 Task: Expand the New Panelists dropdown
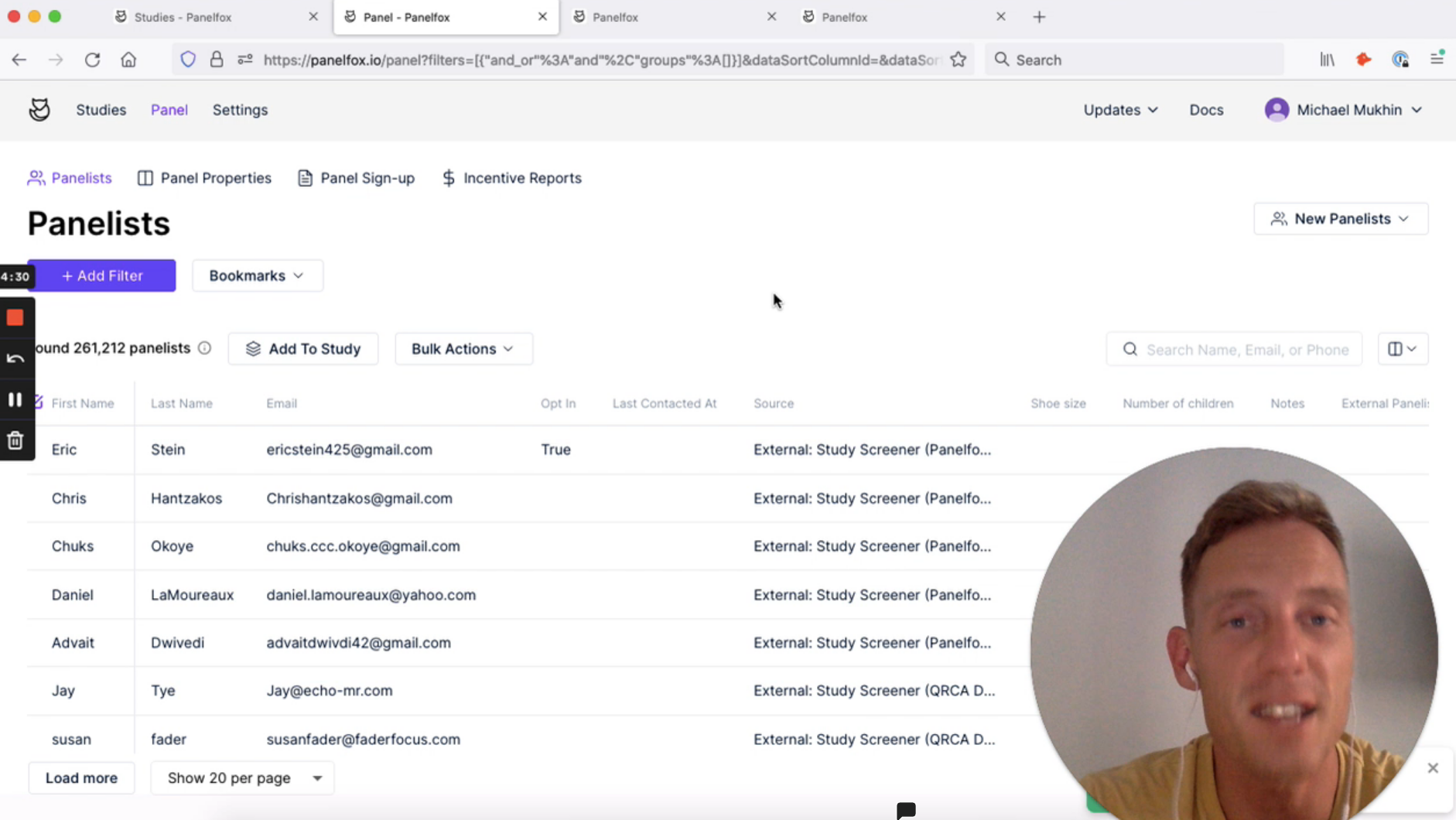1341,219
